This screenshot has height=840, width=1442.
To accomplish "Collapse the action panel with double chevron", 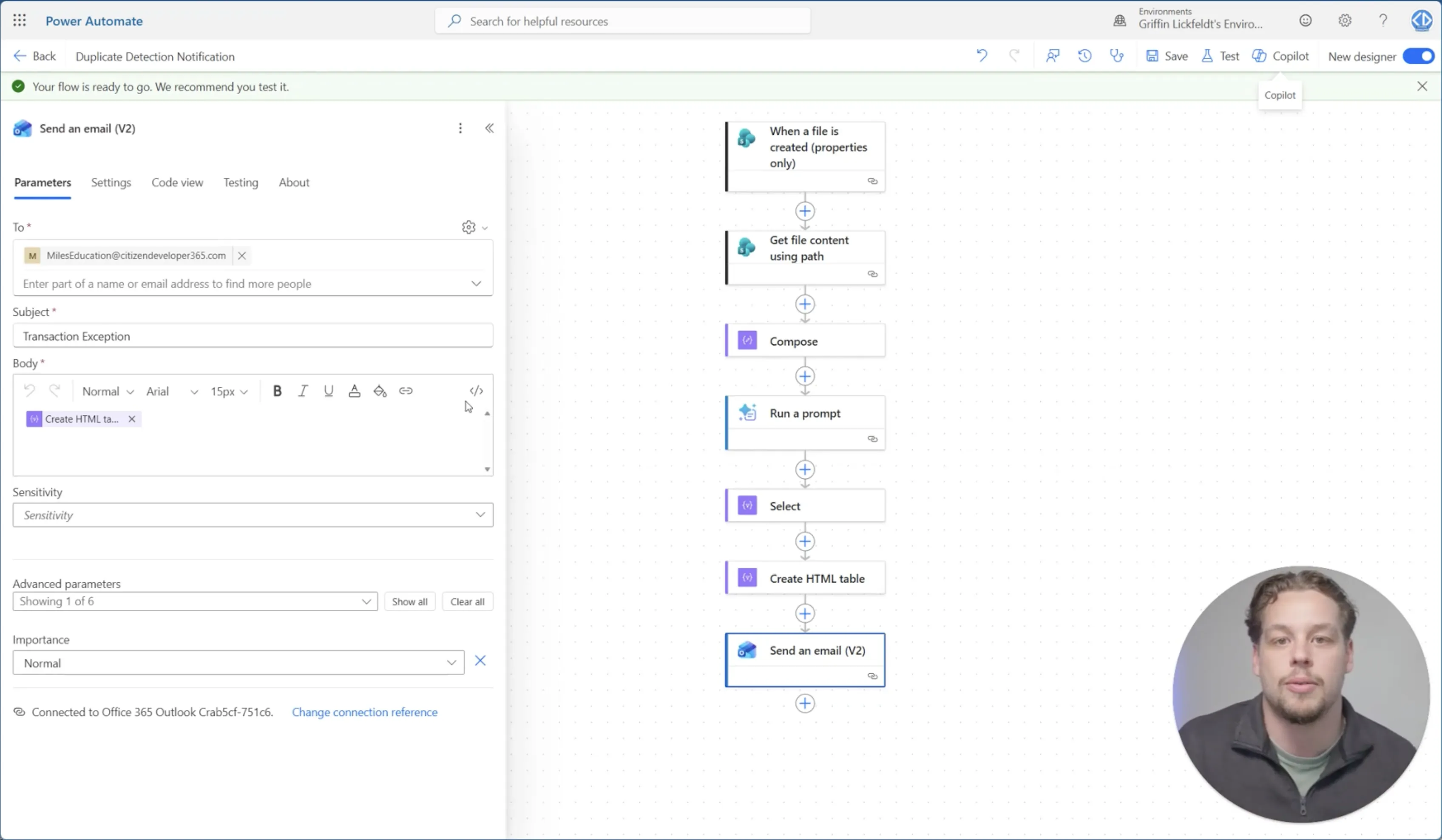I will pyautogui.click(x=489, y=128).
